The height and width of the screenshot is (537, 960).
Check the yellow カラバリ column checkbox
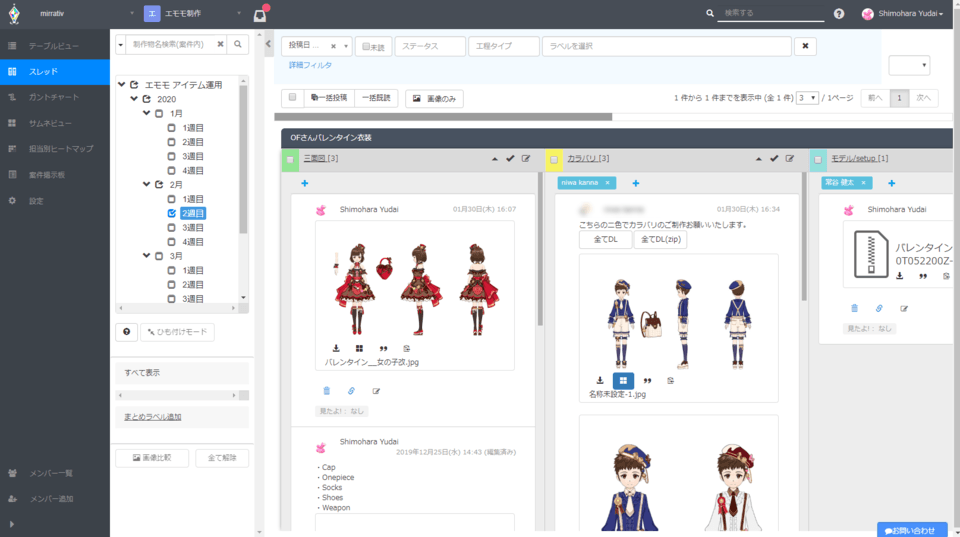coord(555,159)
